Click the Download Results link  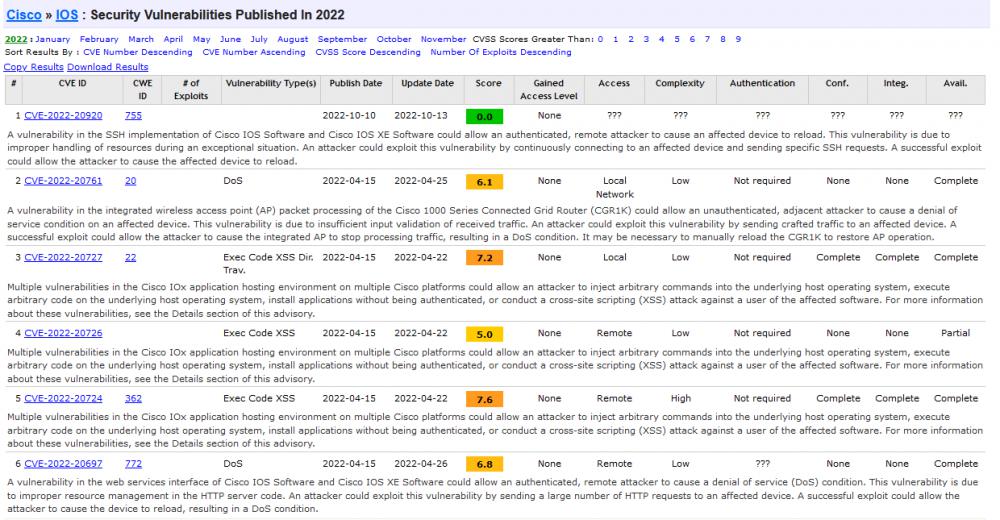pos(108,66)
